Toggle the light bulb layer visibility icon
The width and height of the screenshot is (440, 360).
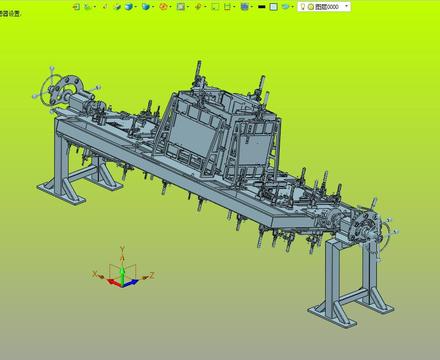(x=303, y=7)
